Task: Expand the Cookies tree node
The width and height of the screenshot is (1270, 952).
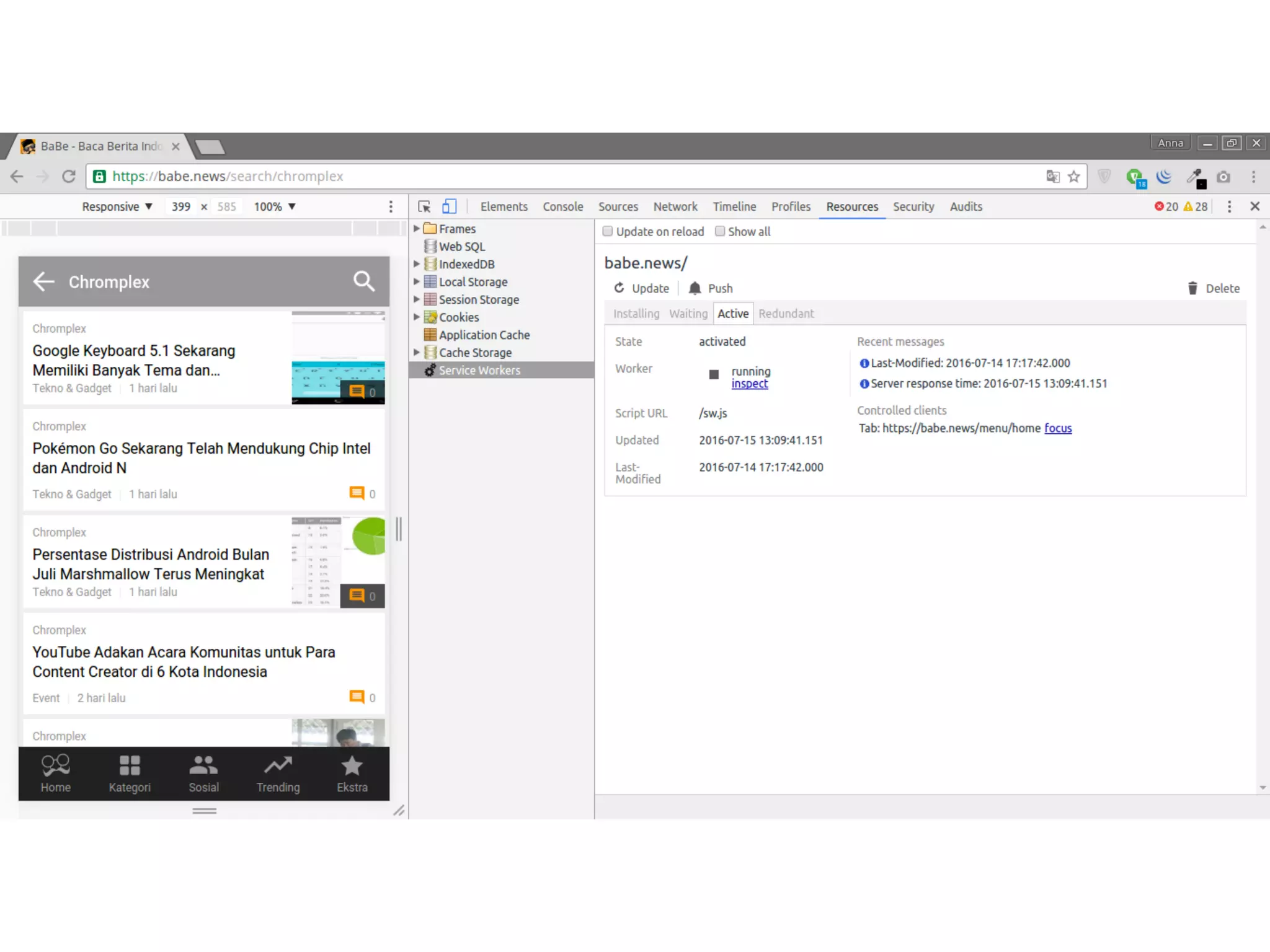Action: click(417, 317)
